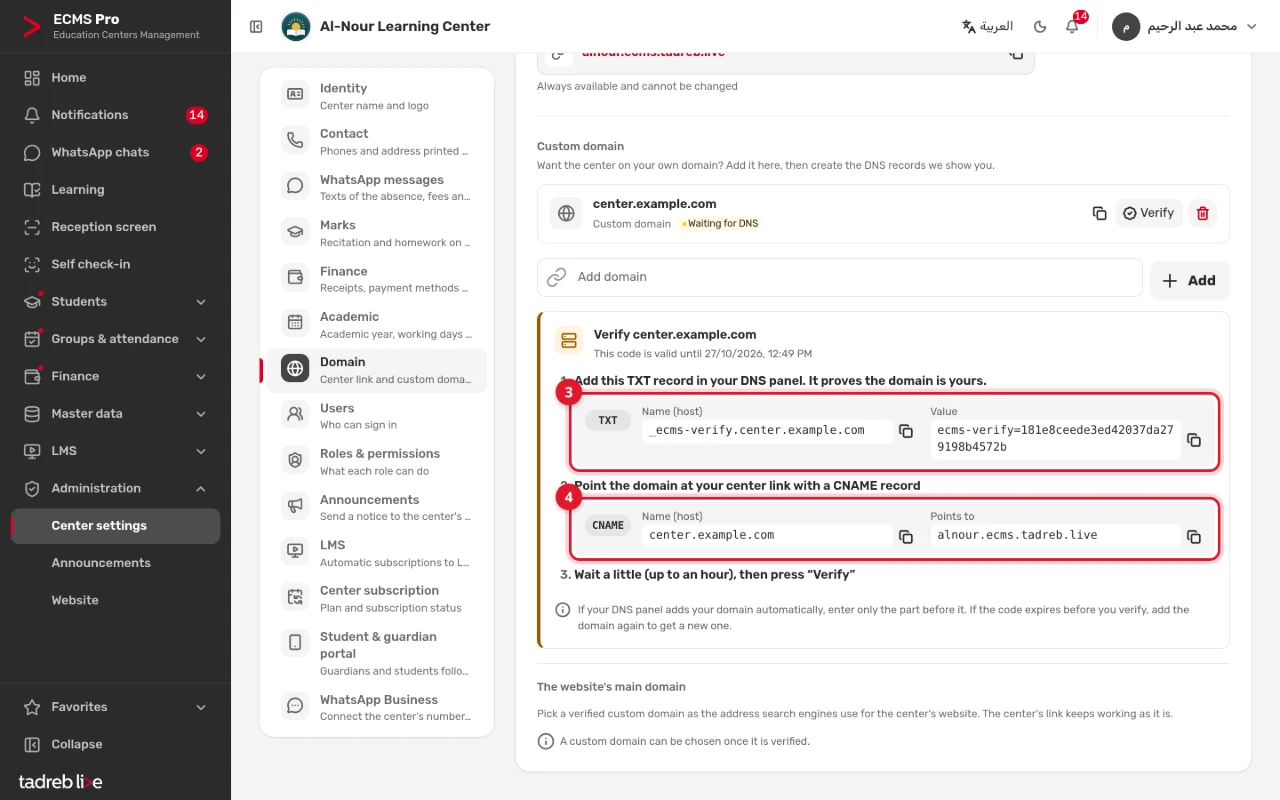Open Roles & permissions settings

(x=376, y=462)
